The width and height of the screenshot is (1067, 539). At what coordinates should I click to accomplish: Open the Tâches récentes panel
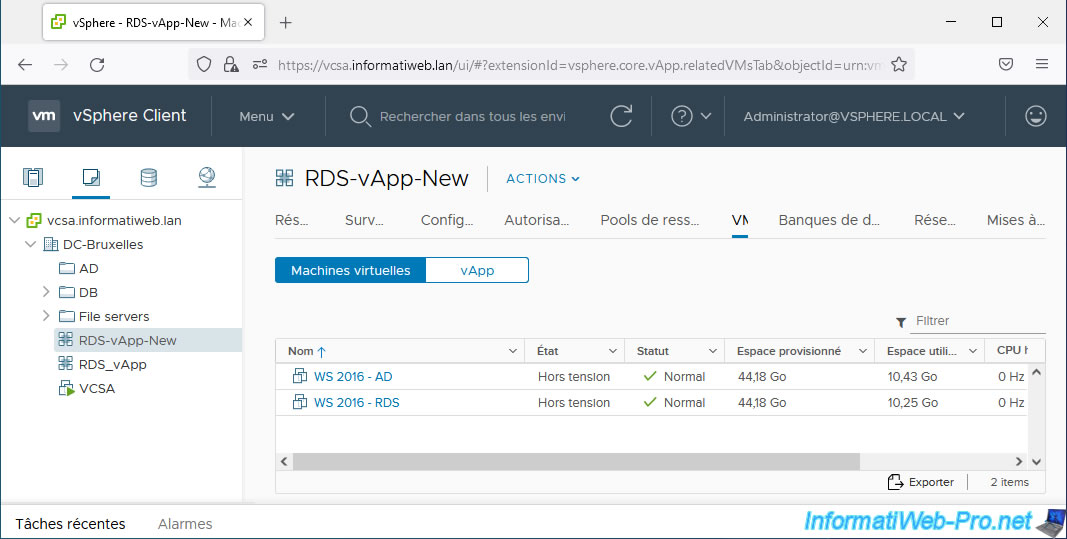(x=70, y=523)
